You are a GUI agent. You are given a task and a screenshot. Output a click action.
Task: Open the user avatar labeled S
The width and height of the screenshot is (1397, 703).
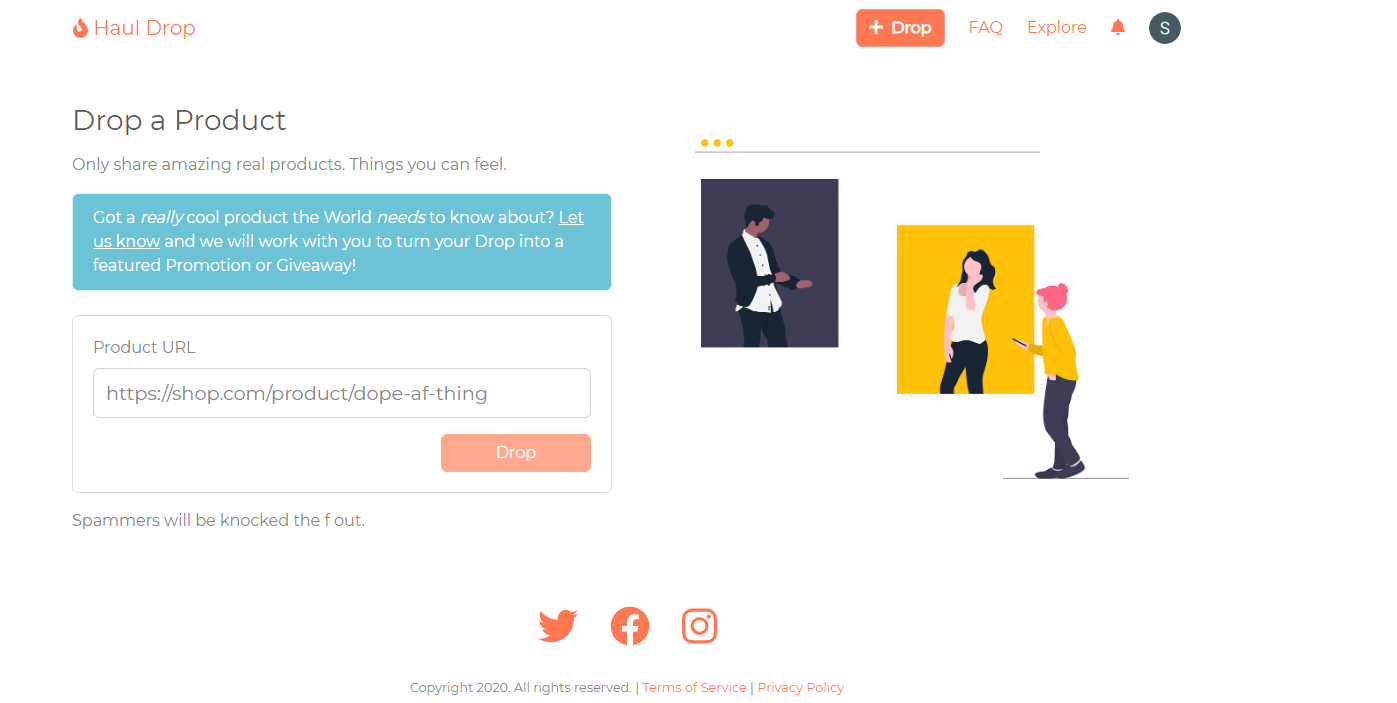1165,28
